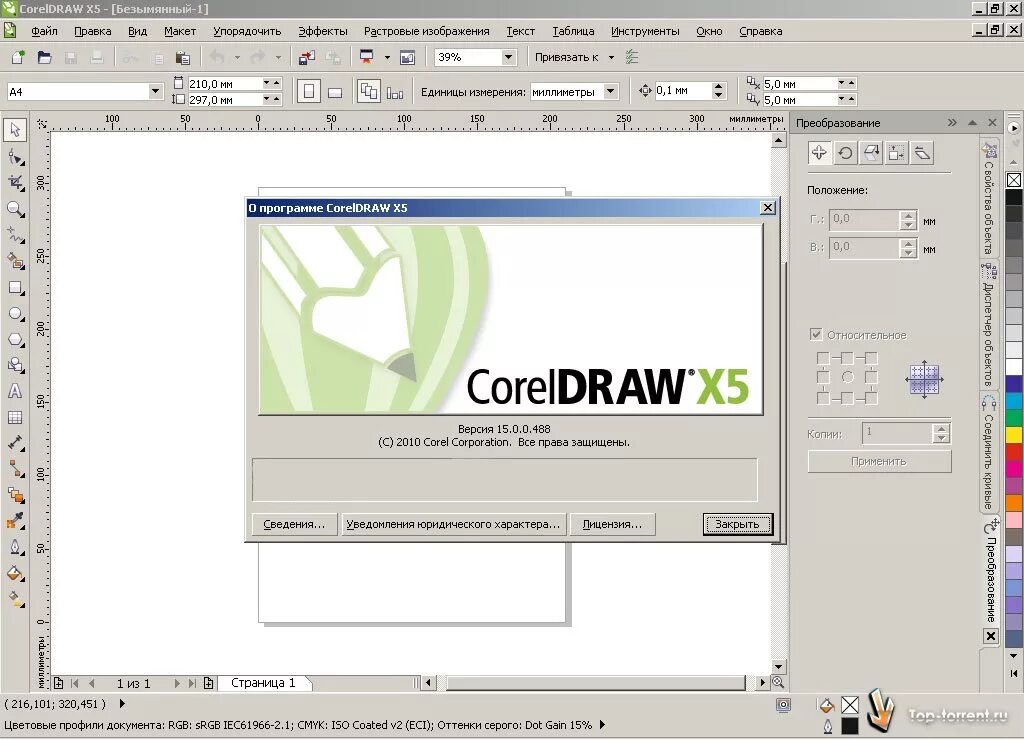Screen dimensions: 1024x740
Task: Click the New document icon
Action: [18, 57]
